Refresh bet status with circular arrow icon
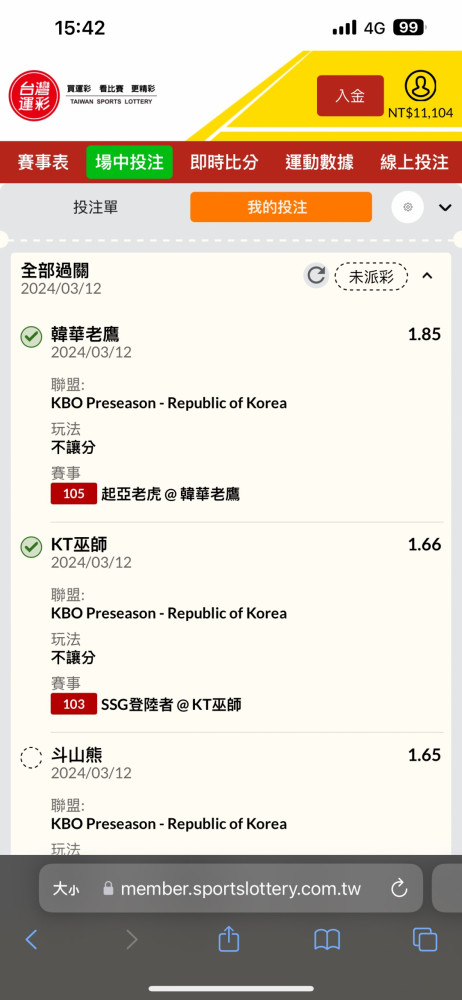Image resolution: width=462 pixels, height=1000 pixels. click(x=315, y=276)
